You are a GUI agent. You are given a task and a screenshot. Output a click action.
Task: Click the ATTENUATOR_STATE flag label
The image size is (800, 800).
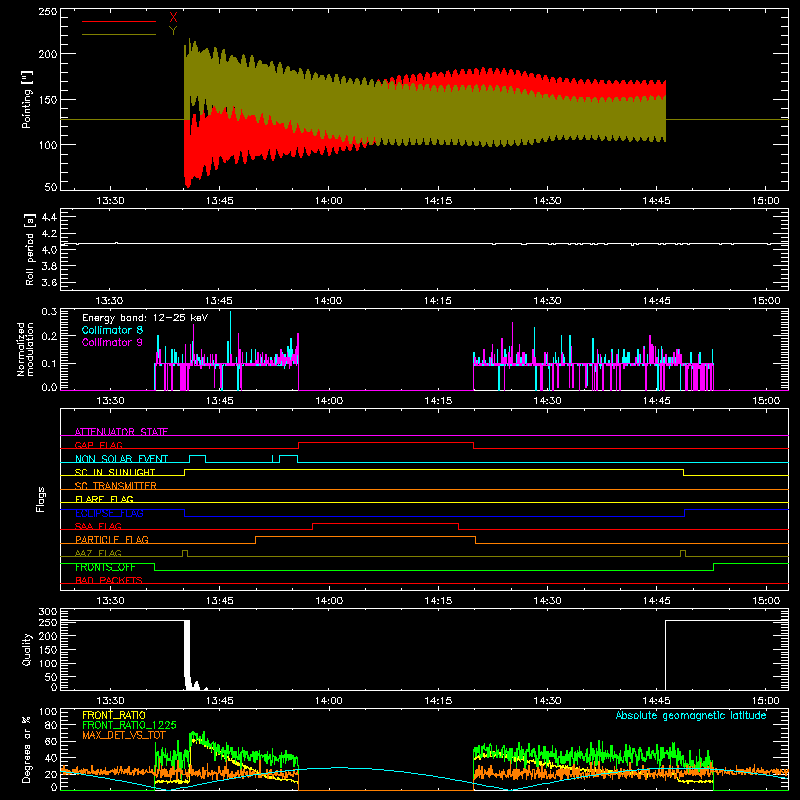[121, 432]
